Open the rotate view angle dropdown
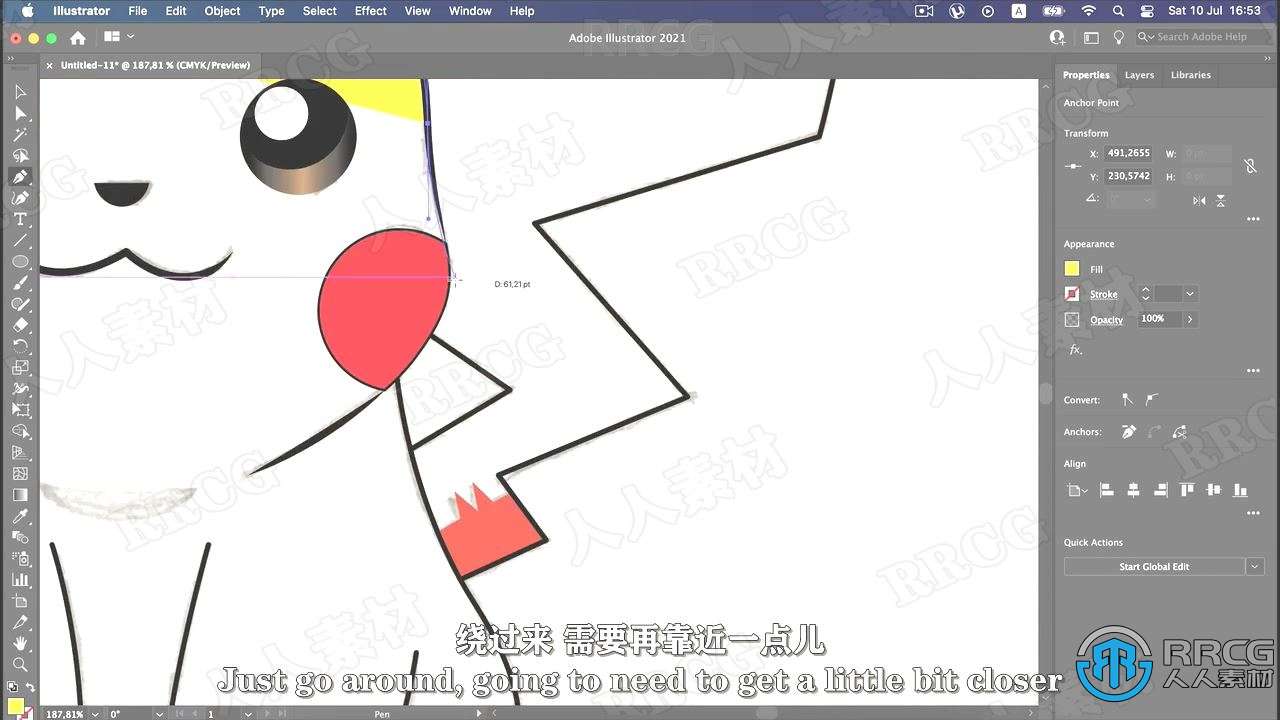Image resolution: width=1280 pixels, height=720 pixels. [x=158, y=714]
